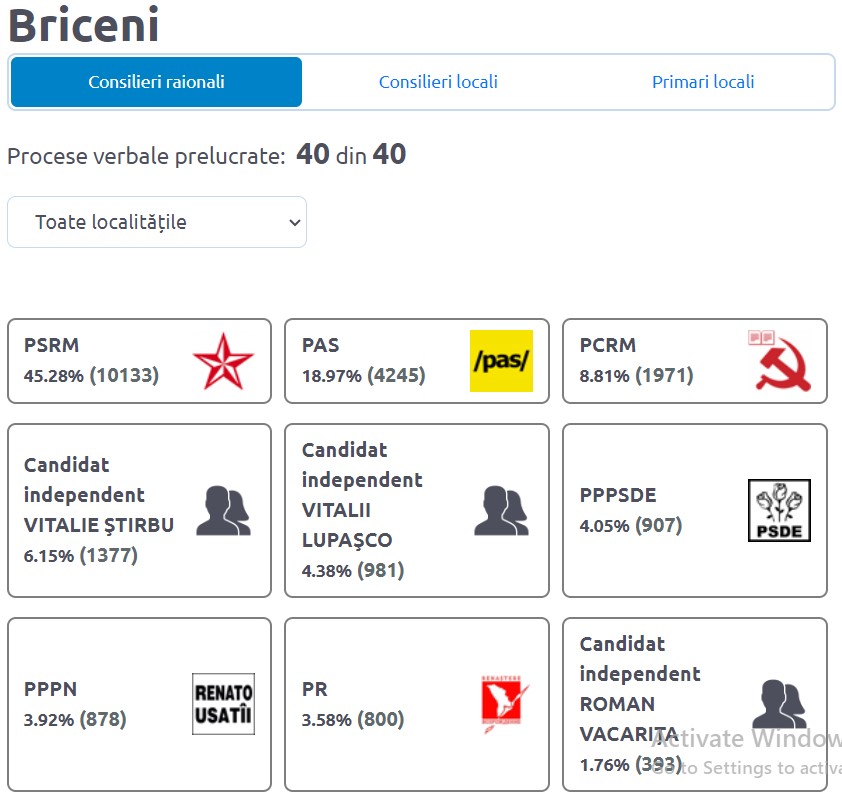This screenshot has height=802, width=842.
Task: Click the Briceni page heading
Action: (x=84, y=25)
